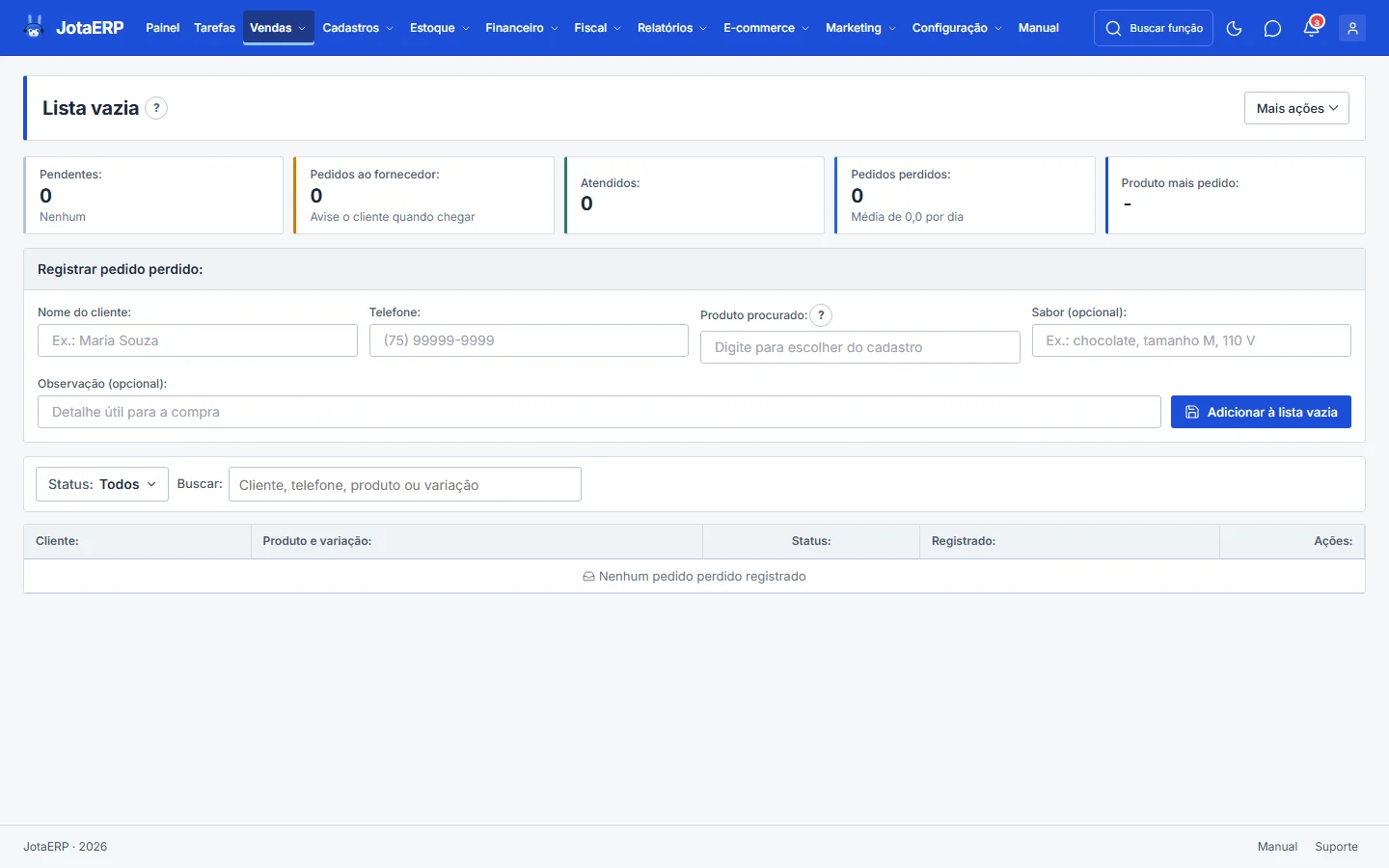Expand the Configuração menu

[x=957, y=28]
